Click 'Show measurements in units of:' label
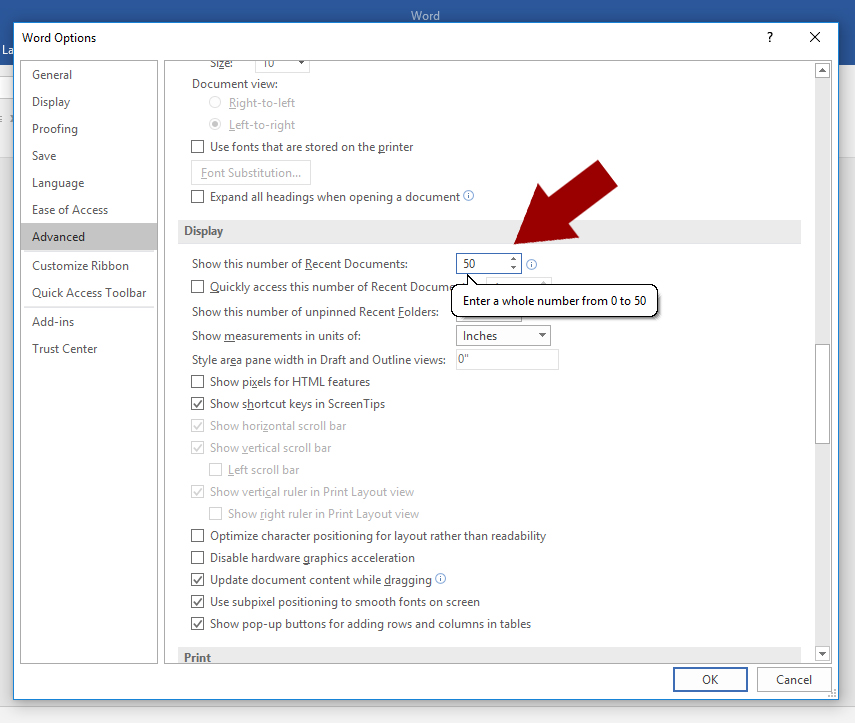 (x=276, y=336)
